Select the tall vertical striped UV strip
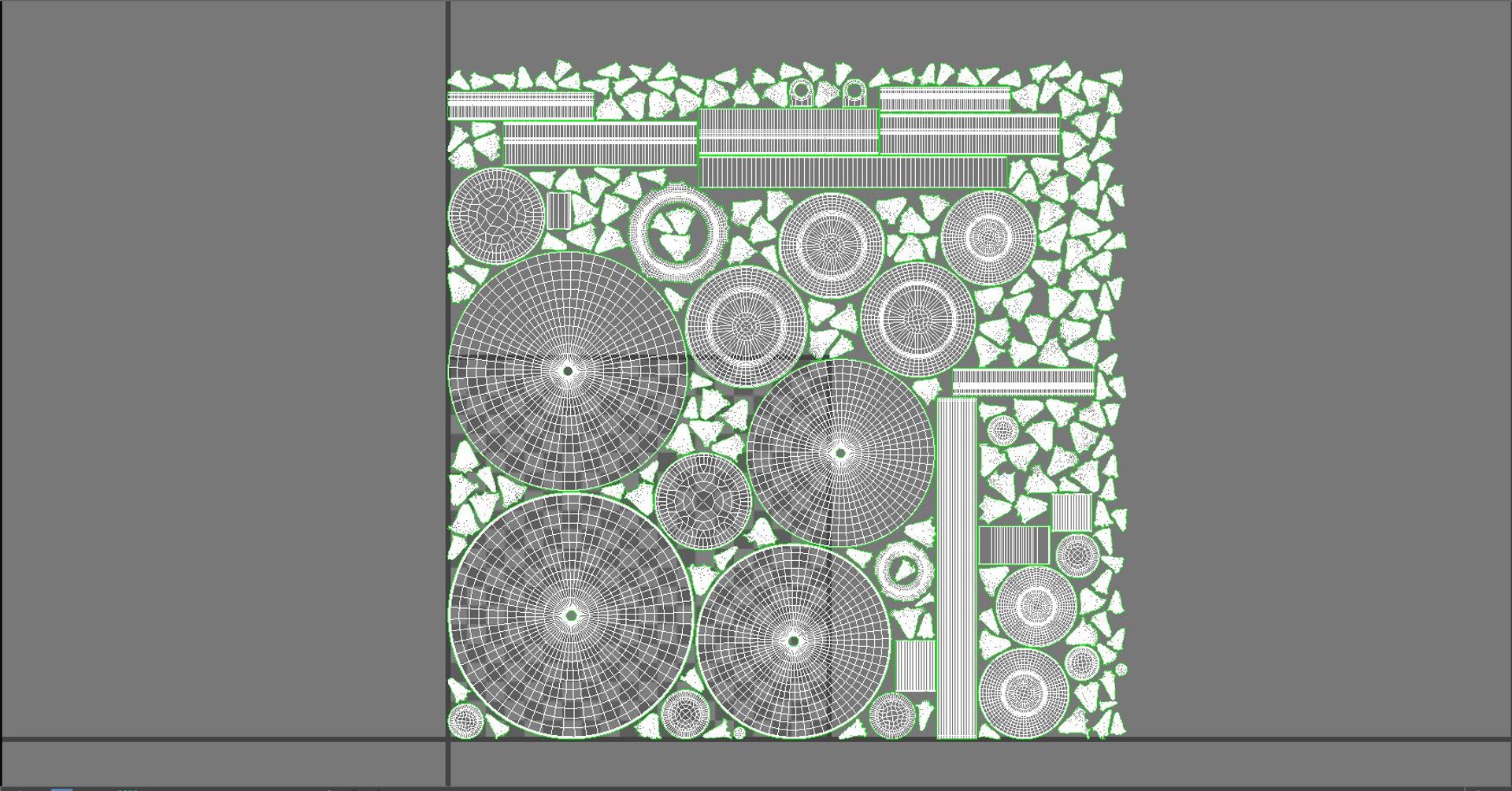 pyautogui.click(x=957, y=568)
